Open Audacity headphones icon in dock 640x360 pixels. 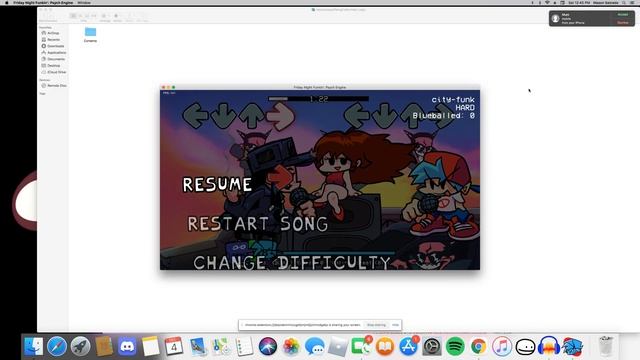click(549, 347)
